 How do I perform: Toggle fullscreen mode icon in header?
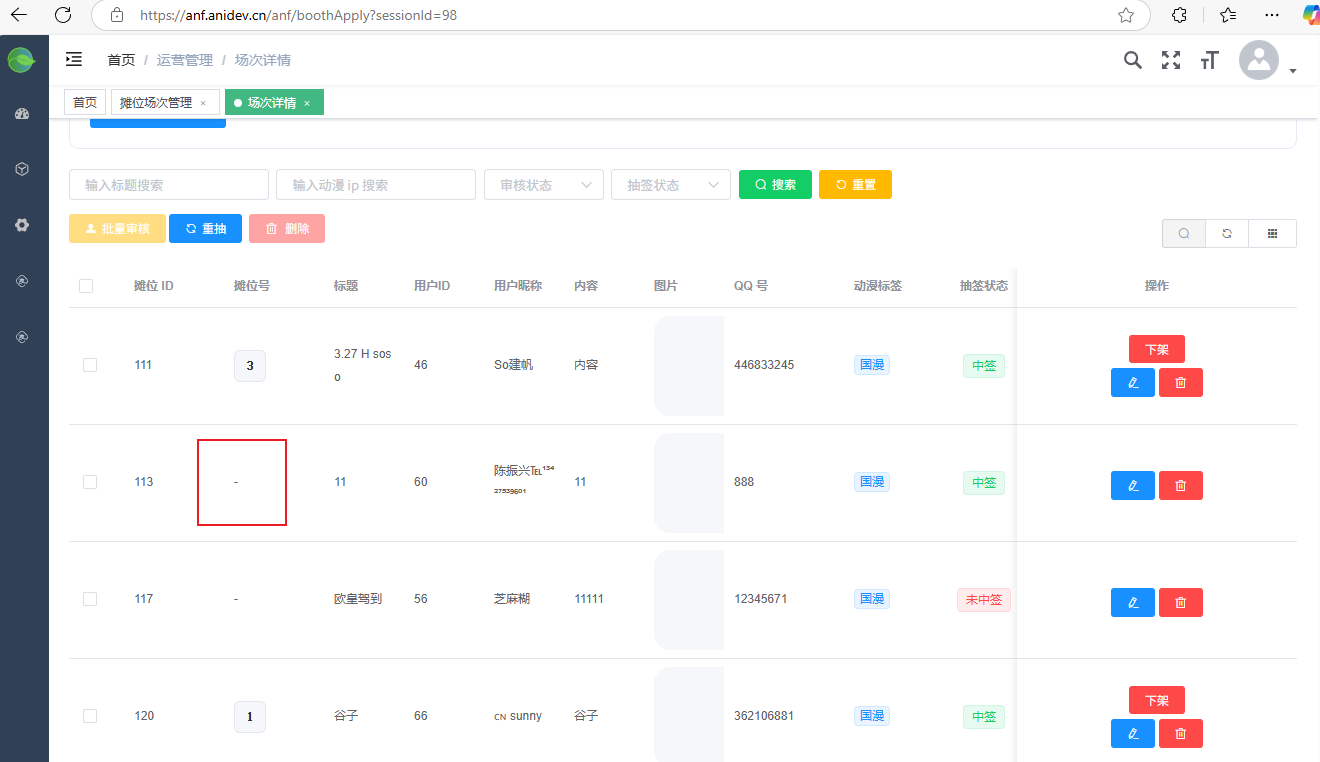(x=1171, y=60)
